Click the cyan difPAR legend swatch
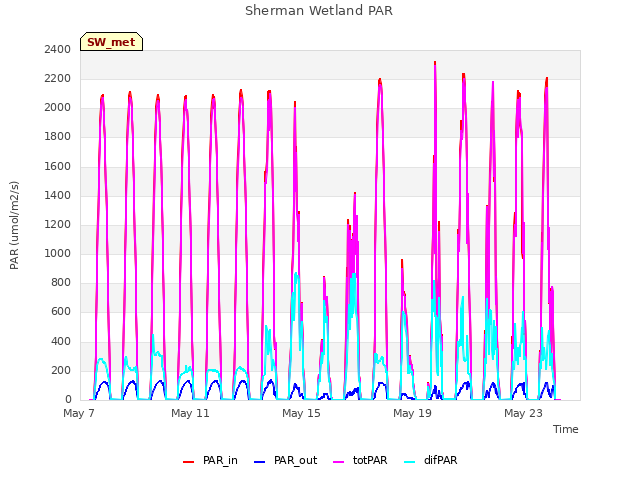 click(x=409, y=462)
